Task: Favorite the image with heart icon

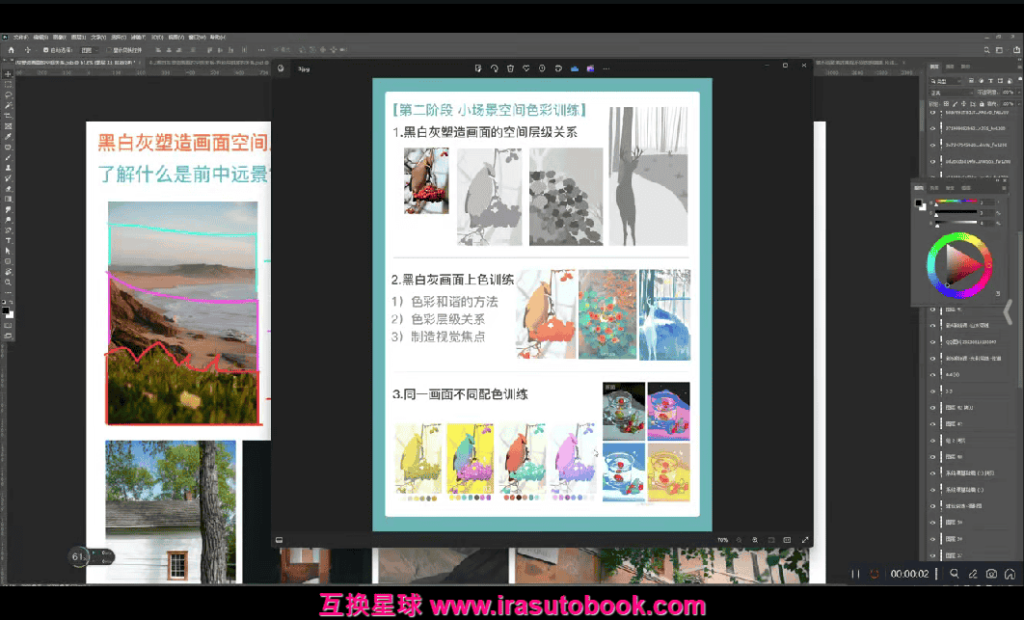Action: 526,68
